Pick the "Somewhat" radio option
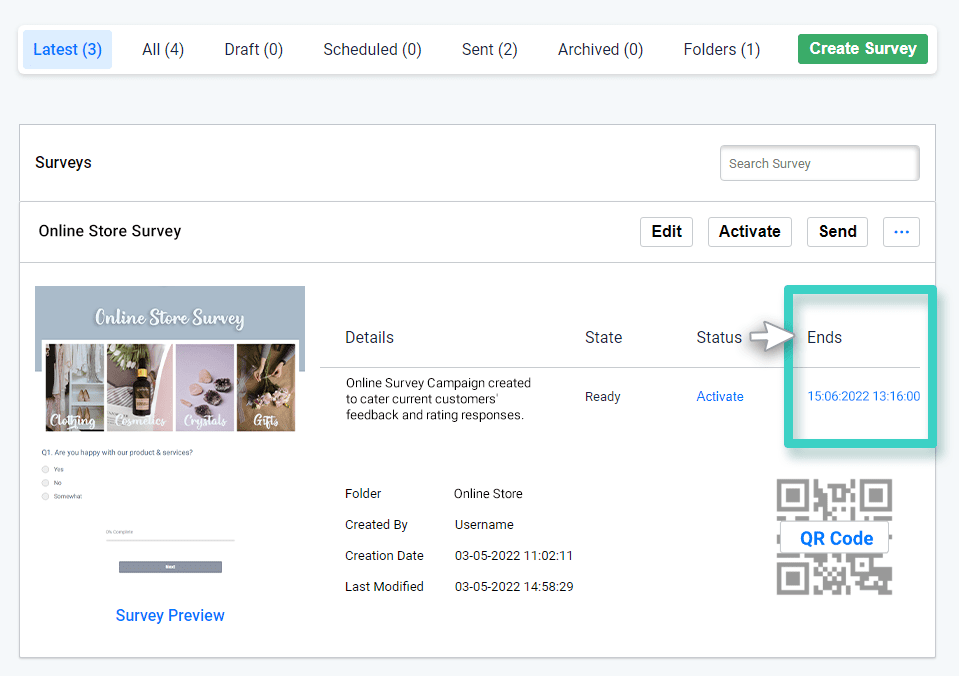This screenshot has height=676, width=959. point(46,497)
